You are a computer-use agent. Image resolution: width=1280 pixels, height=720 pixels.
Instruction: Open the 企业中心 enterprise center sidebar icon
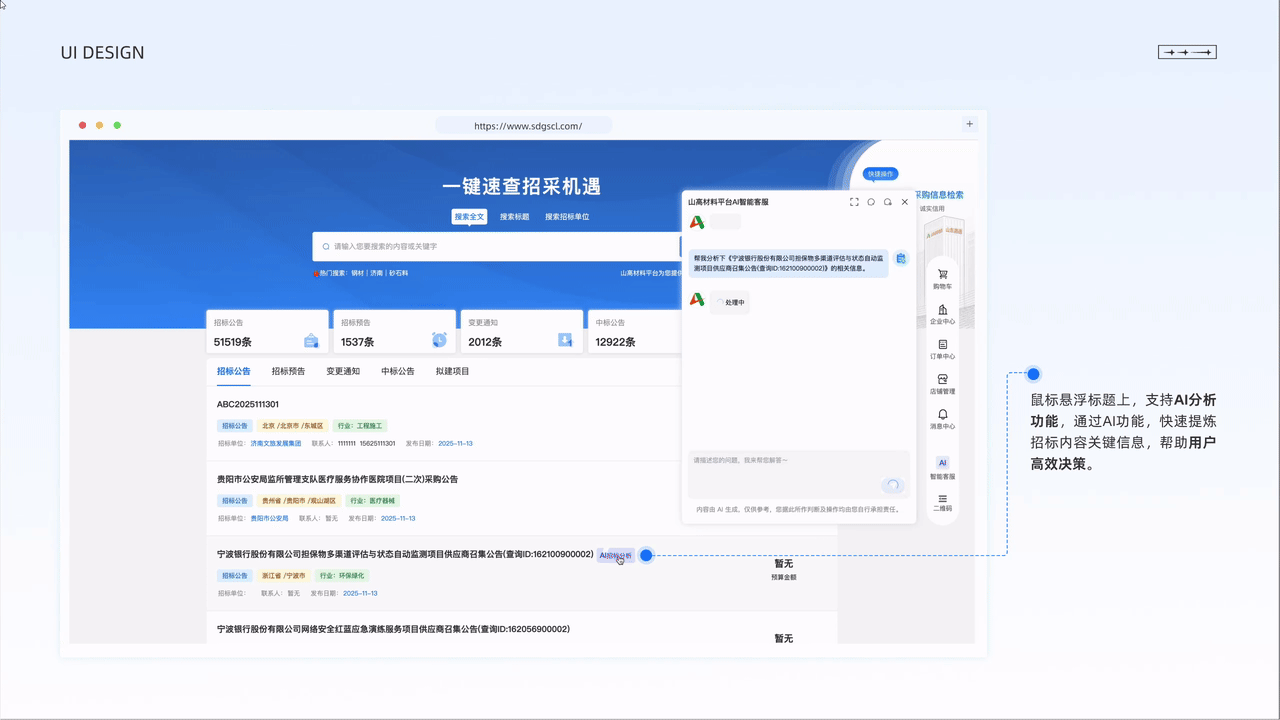click(x=941, y=314)
